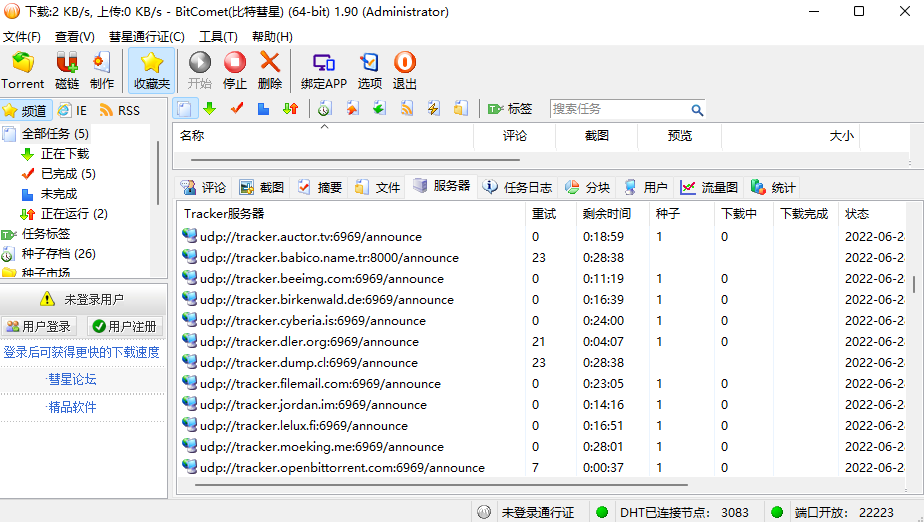
Task: Open the 彗星论坛 forum link
Action: [72, 379]
